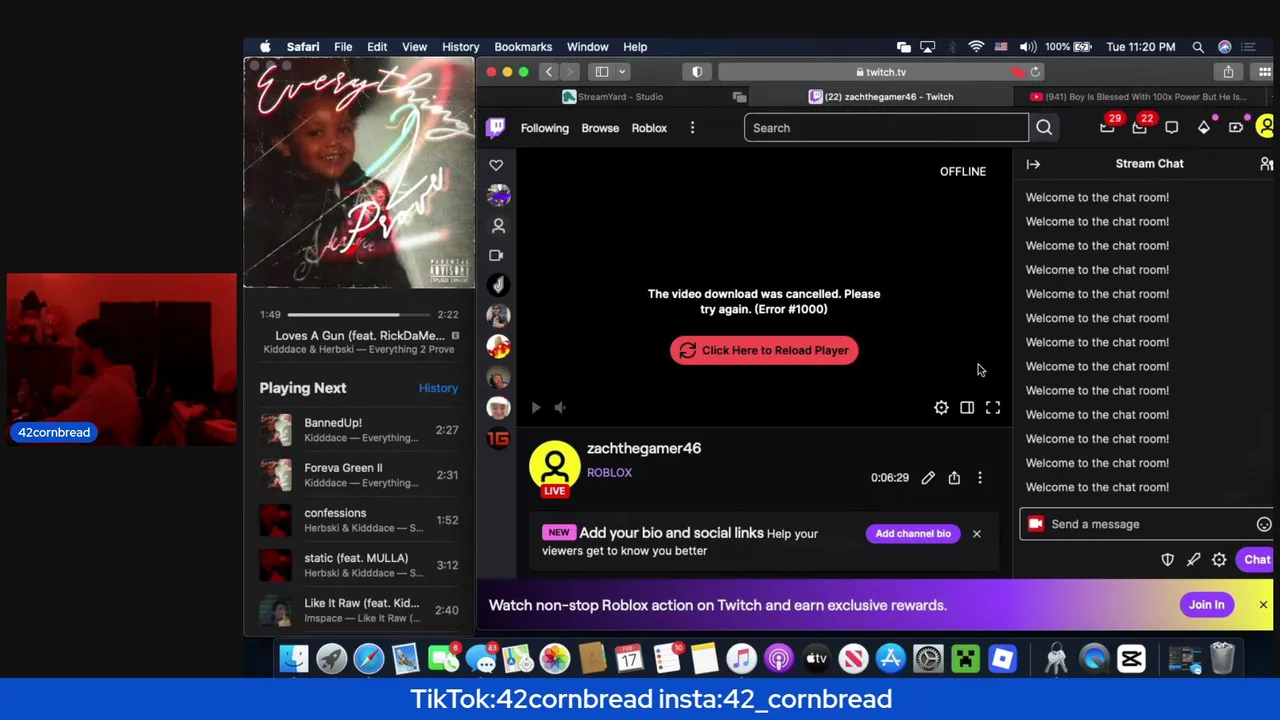
Task: Mute the Twitch player volume
Action: (560, 407)
